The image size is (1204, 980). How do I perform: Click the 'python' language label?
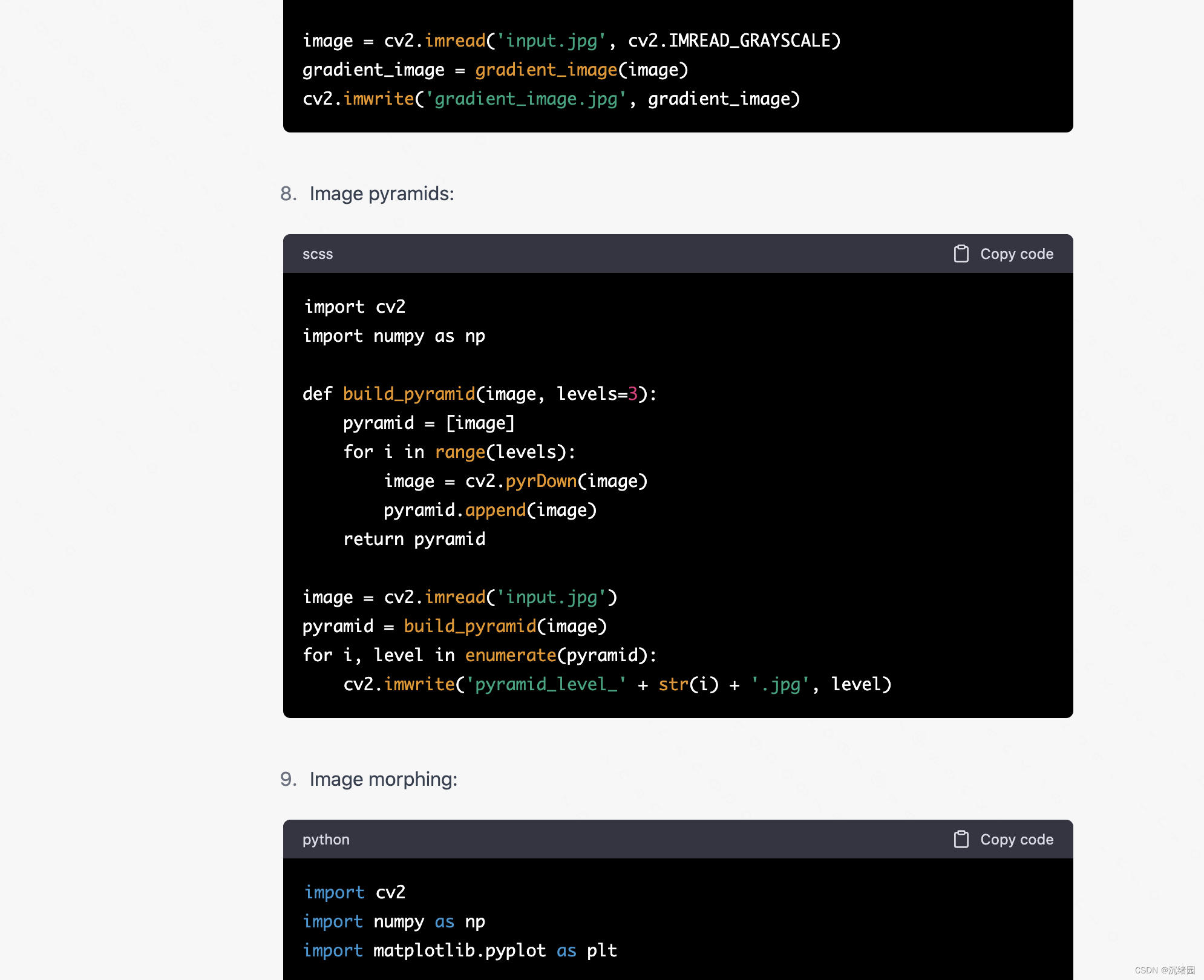(x=326, y=840)
